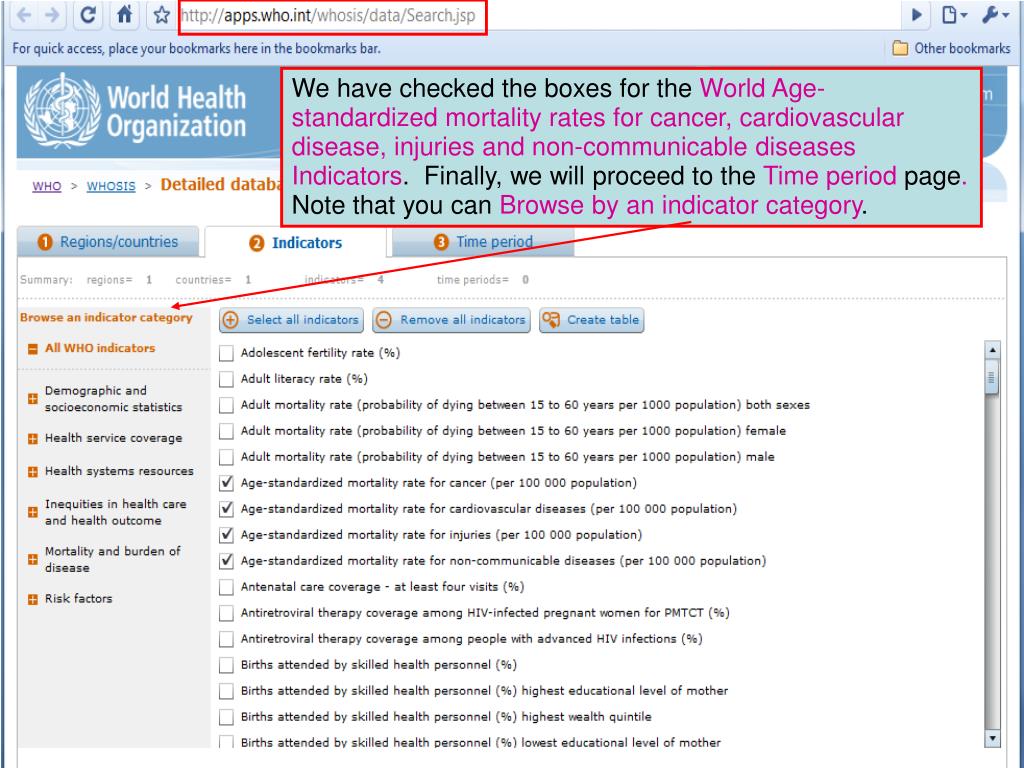Check Adolescent fertility rate checkbox
Image resolution: width=1024 pixels, height=768 pixels.
226,353
